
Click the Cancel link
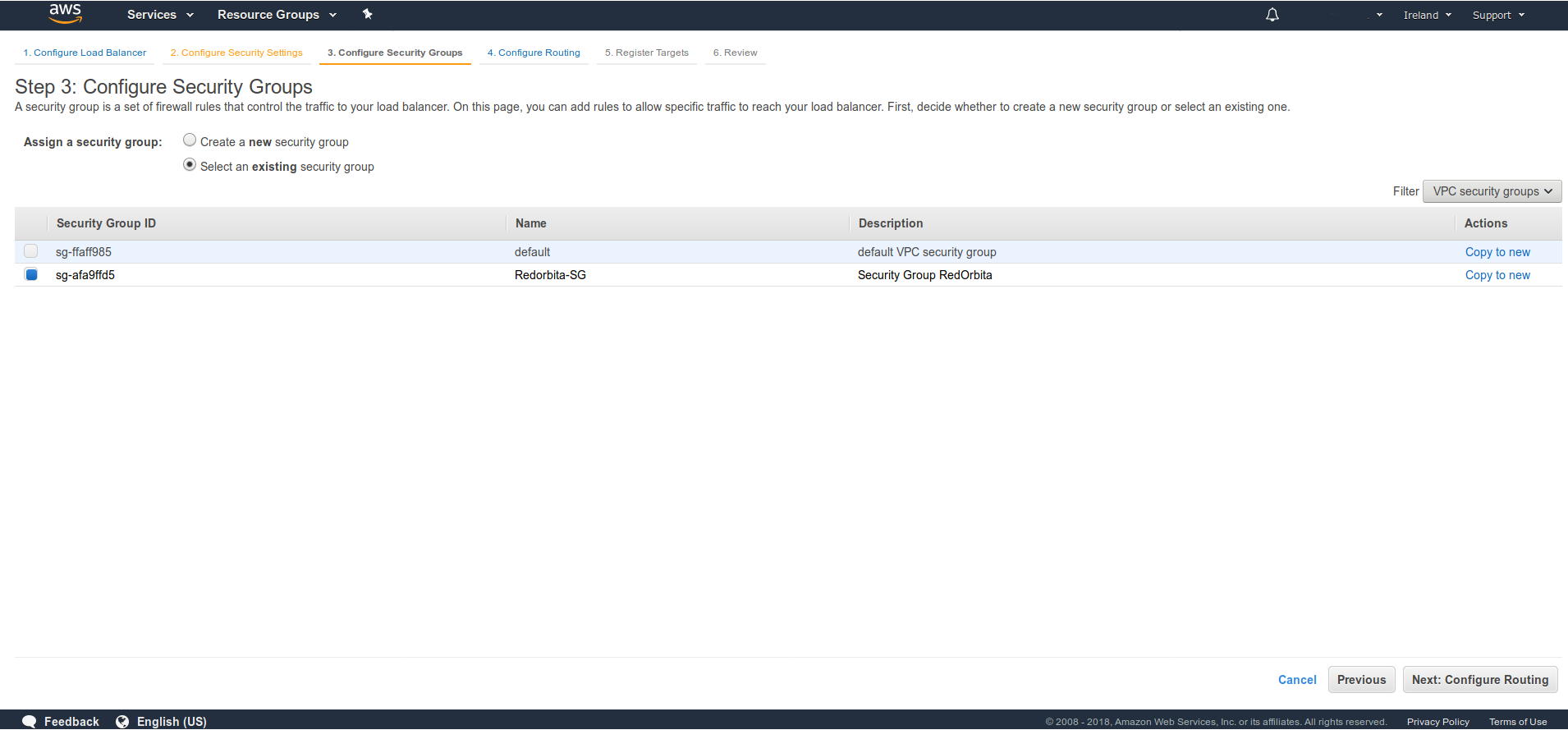coord(1297,680)
